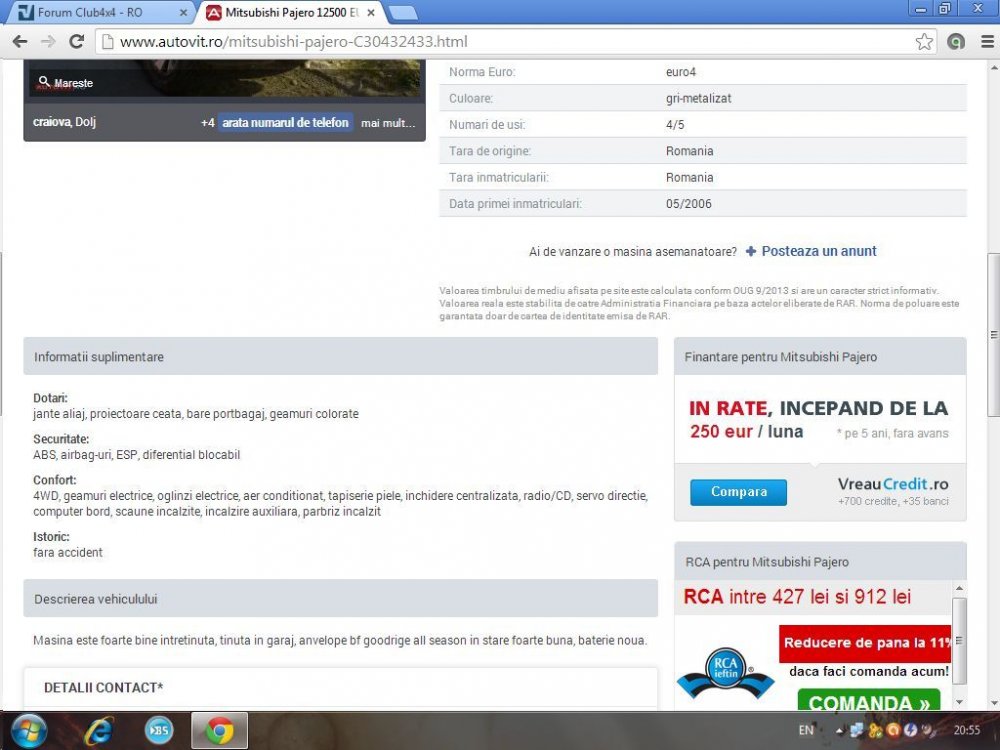The width and height of the screenshot is (1000, 750).
Task: Click the Reducere de pana la 11% banner
Action: click(865, 643)
